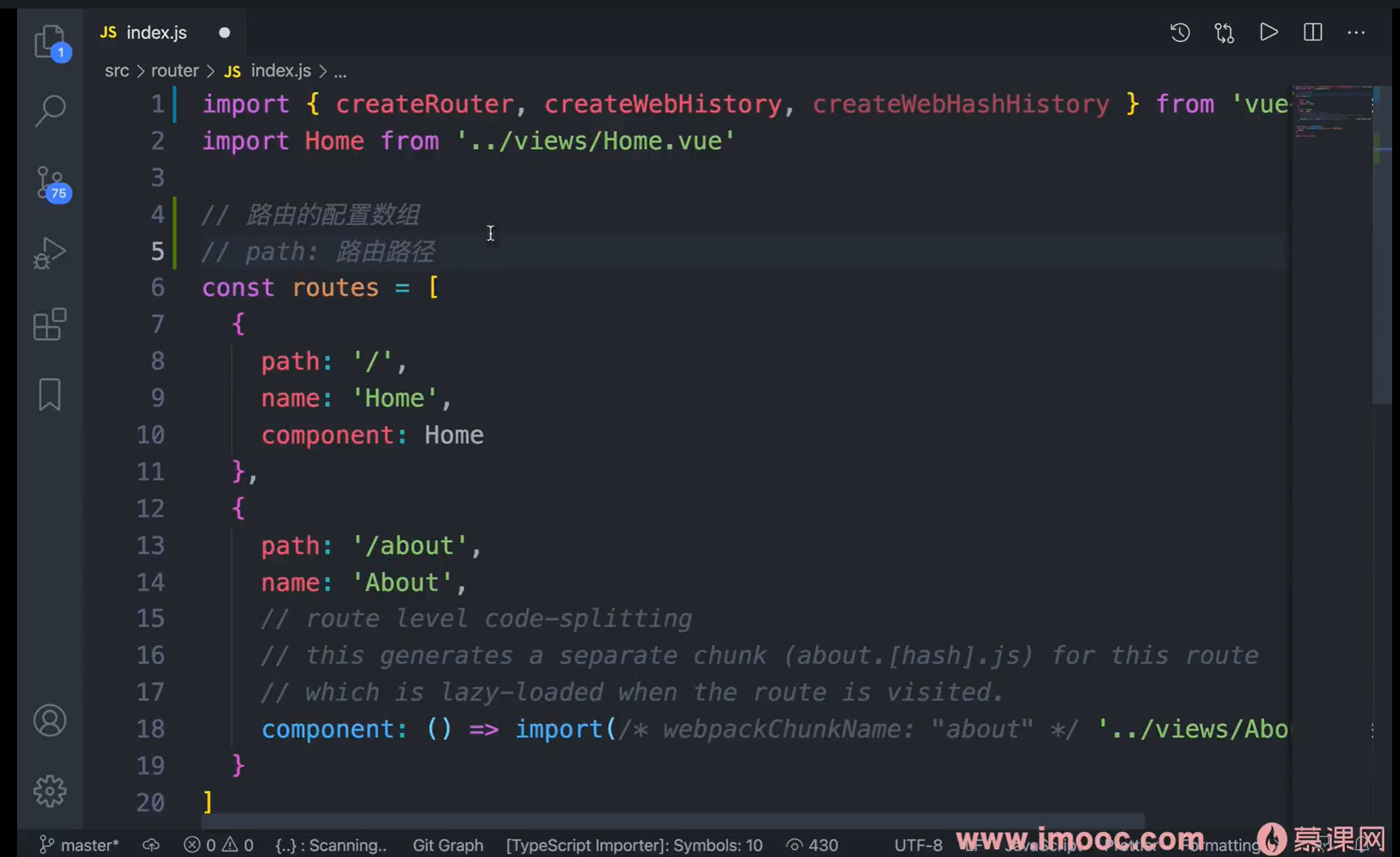Open the editor more actions menu
This screenshot has width=1400, height=857.
(1356, 32)
